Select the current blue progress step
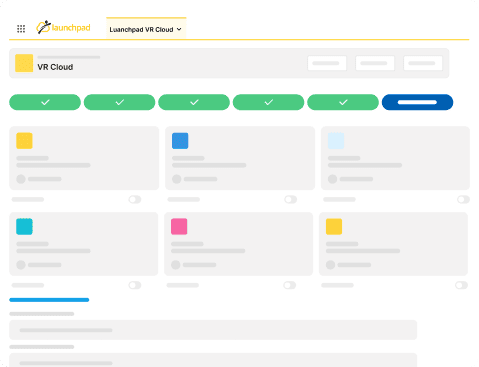 417,102
